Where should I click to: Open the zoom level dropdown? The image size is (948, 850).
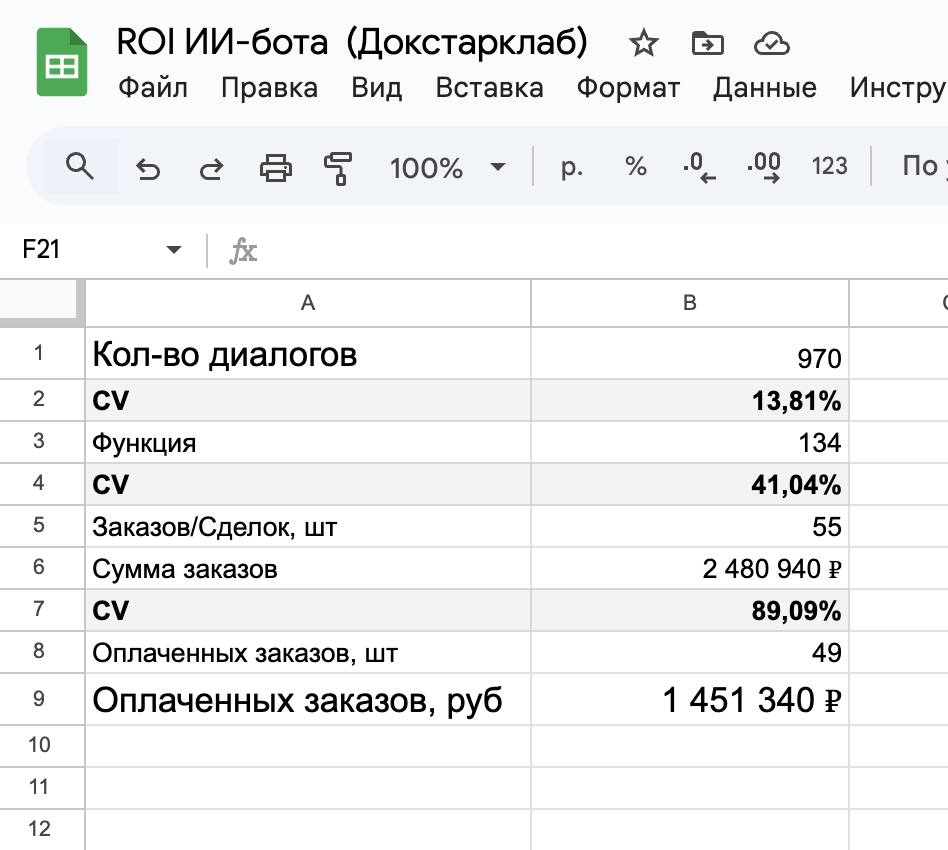pyautogui.click(x=444, y=167)
